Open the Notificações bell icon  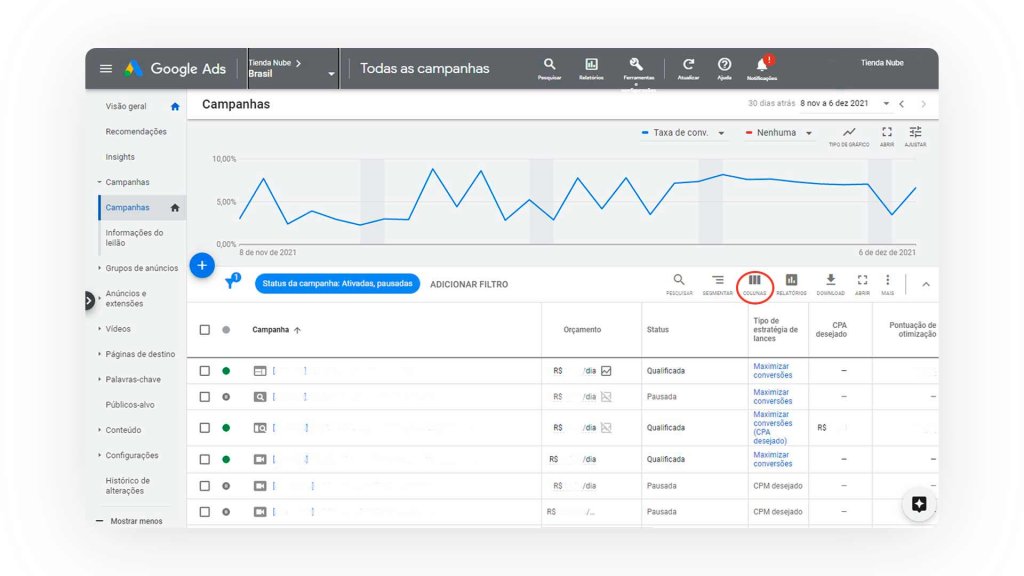coord(762,68)
